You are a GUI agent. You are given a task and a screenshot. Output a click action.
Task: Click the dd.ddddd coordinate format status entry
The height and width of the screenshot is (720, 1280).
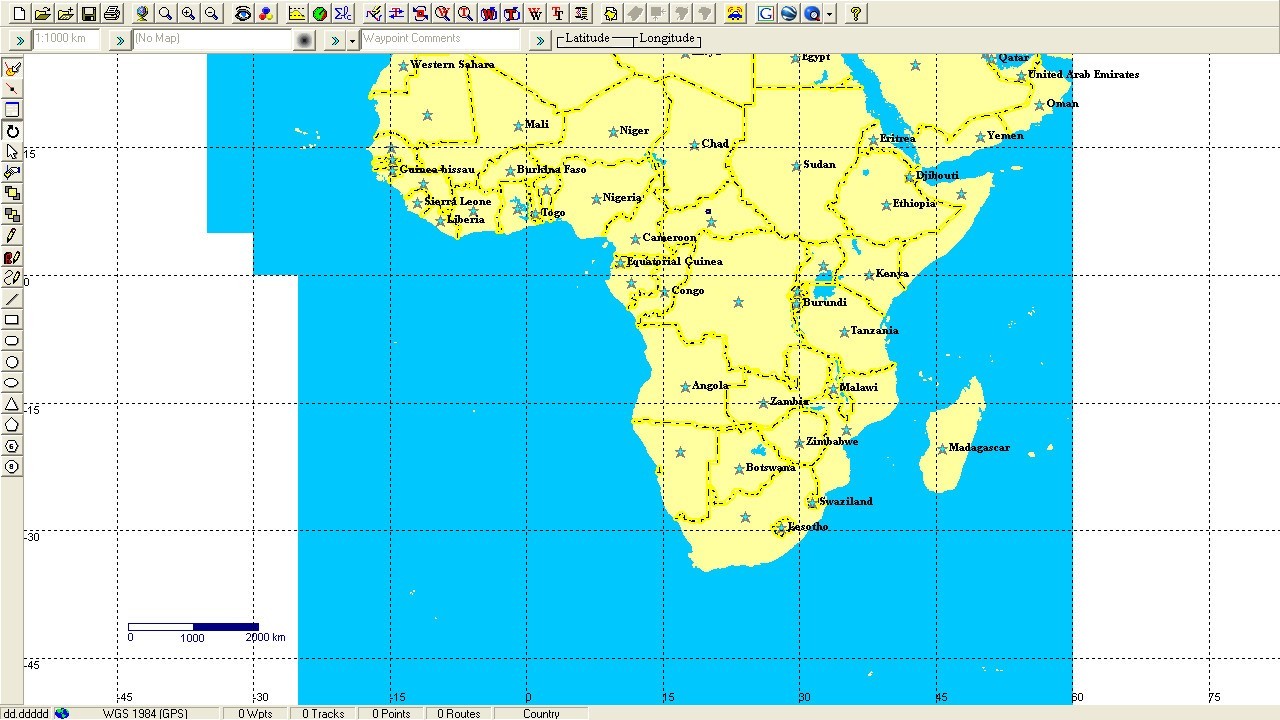click(x=25, y=713)
